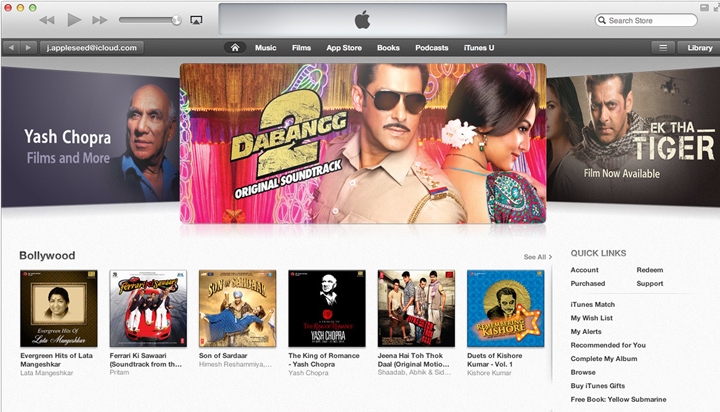Open The King of Romance album cover
This screenshot has width=720, height=412.
point(327,308)
